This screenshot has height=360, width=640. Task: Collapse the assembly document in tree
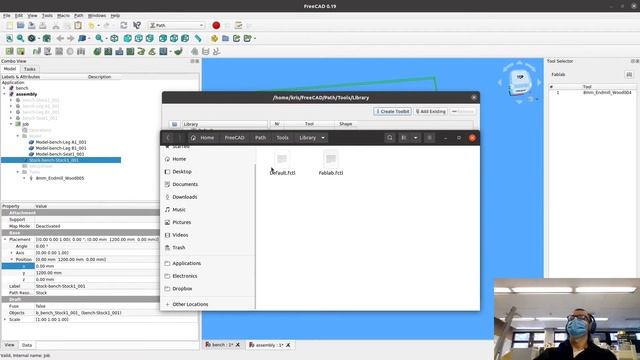point(4,94)
